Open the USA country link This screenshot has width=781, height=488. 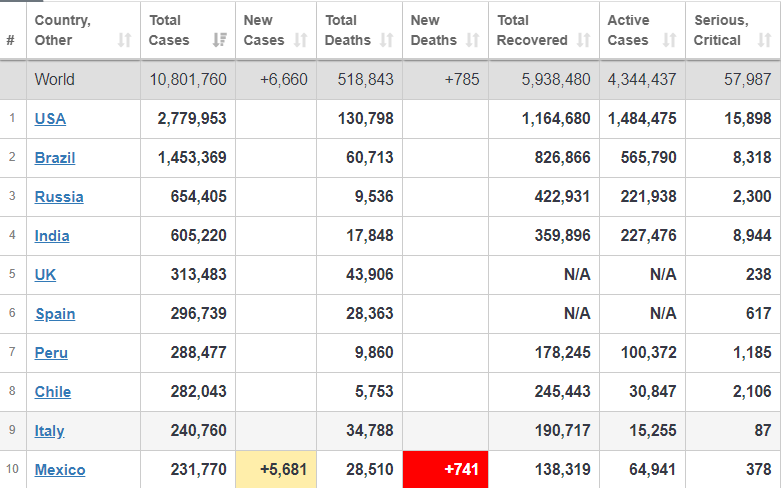click(50, 119)
